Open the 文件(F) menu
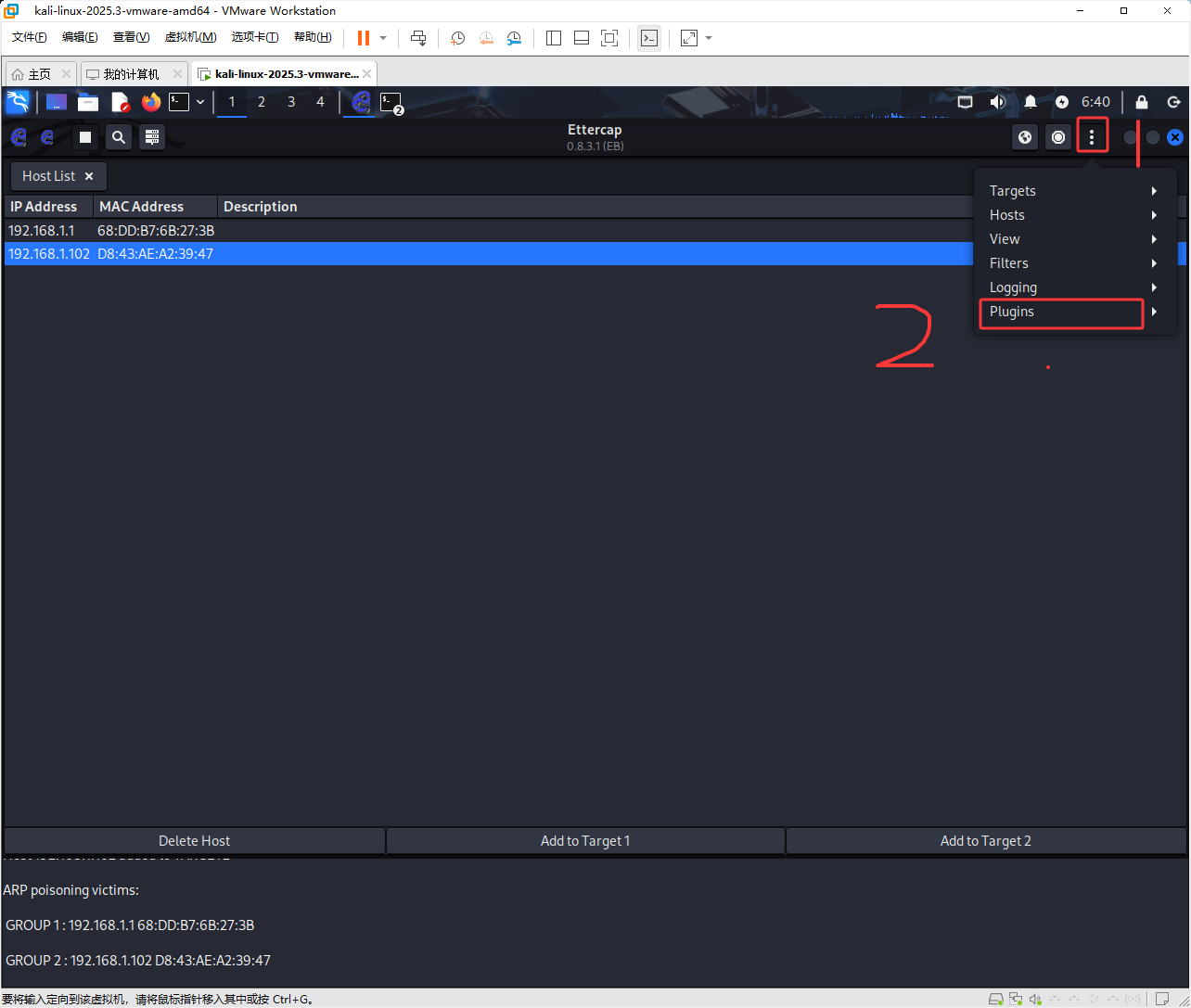This screenshot has height=1008, width=1191. coord(30,37)
